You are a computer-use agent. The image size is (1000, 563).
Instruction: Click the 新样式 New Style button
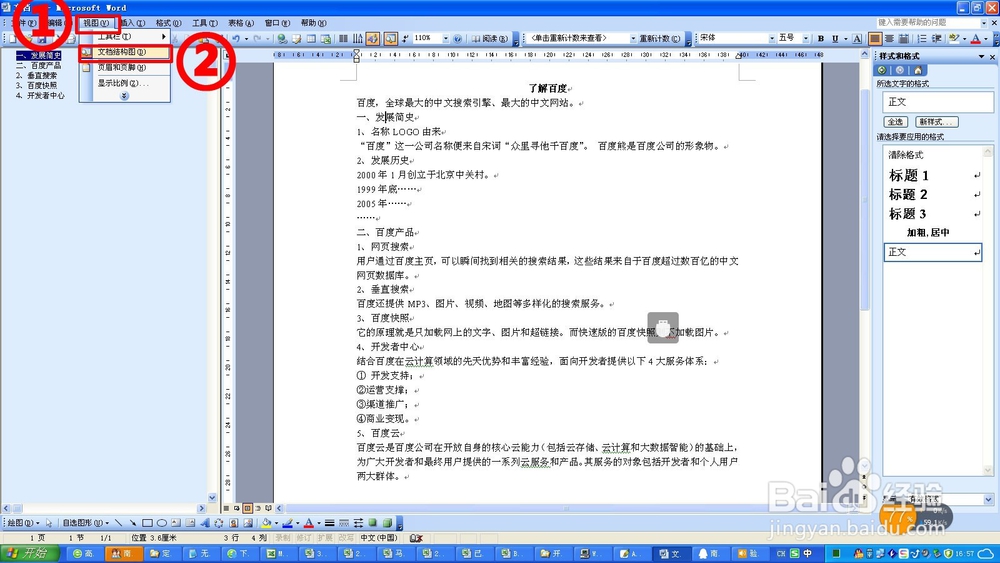pyautogui.click(x=937, y=122)
